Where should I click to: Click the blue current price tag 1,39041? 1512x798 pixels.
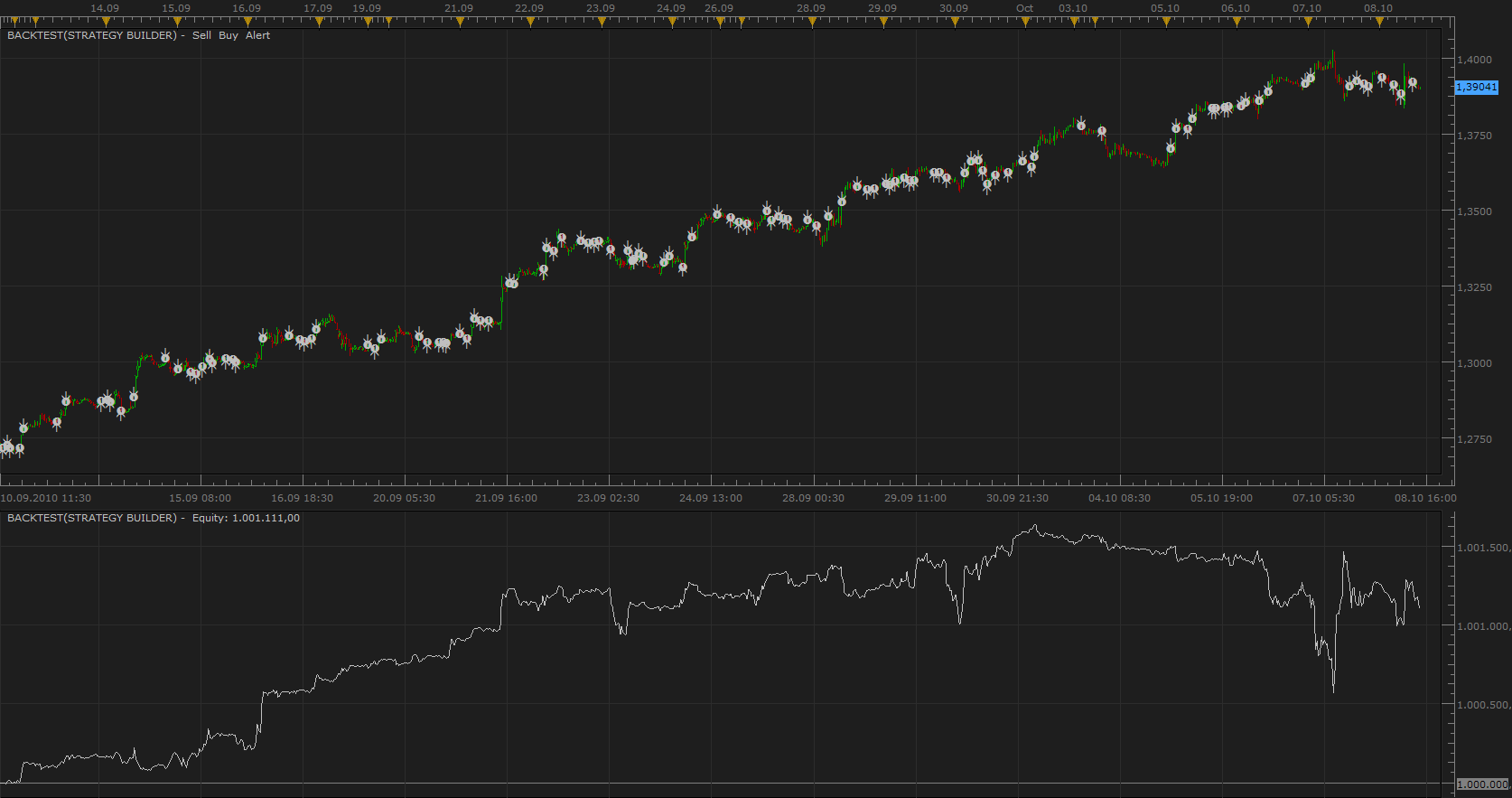point(1477,87)
